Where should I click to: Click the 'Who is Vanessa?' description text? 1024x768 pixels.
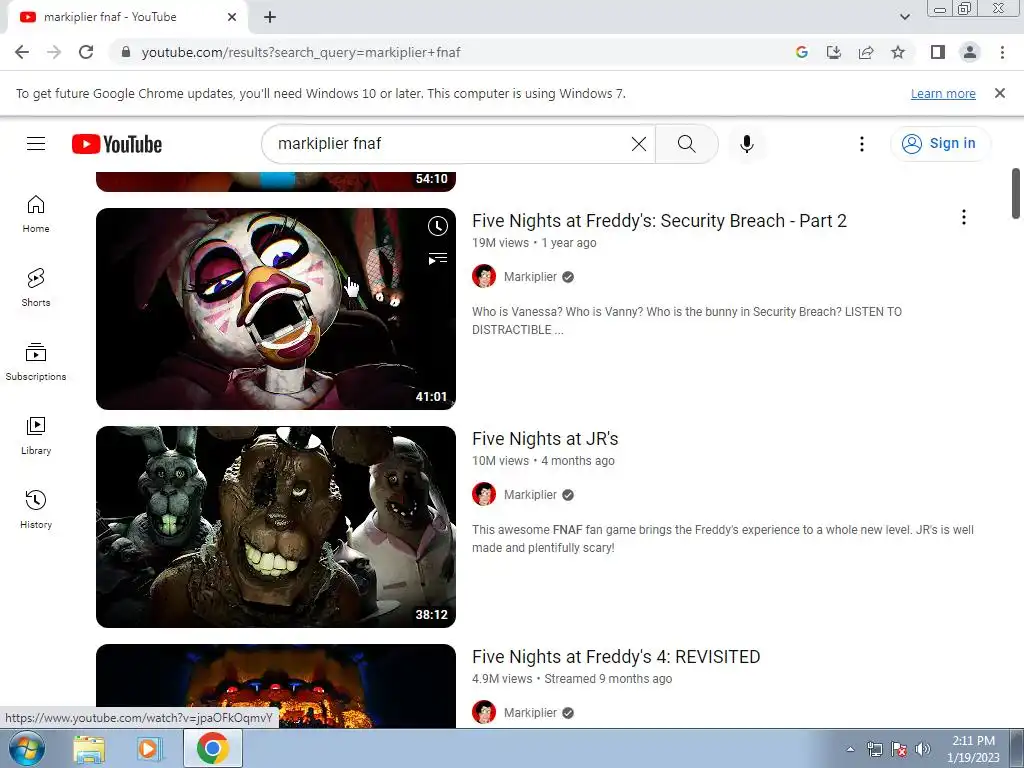click(x=686, y=321)
